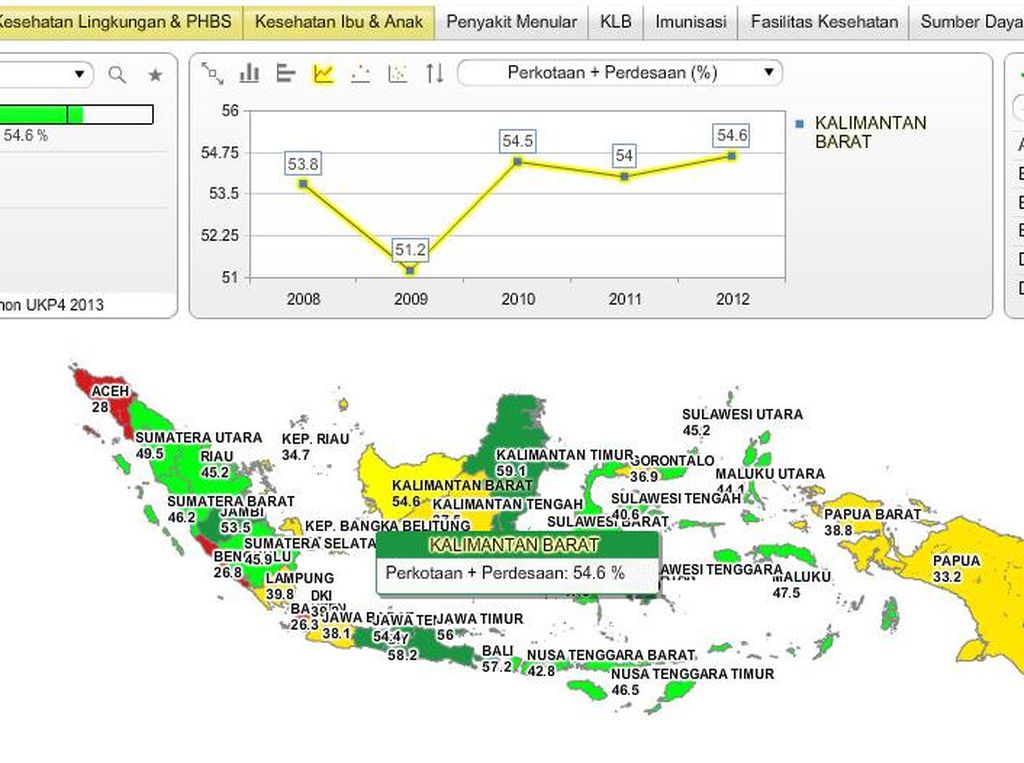Viewport: 1024px width, 763px height.
Task: Click the KALIMANTAN BARAT legend marker
Action: [799, 123]
